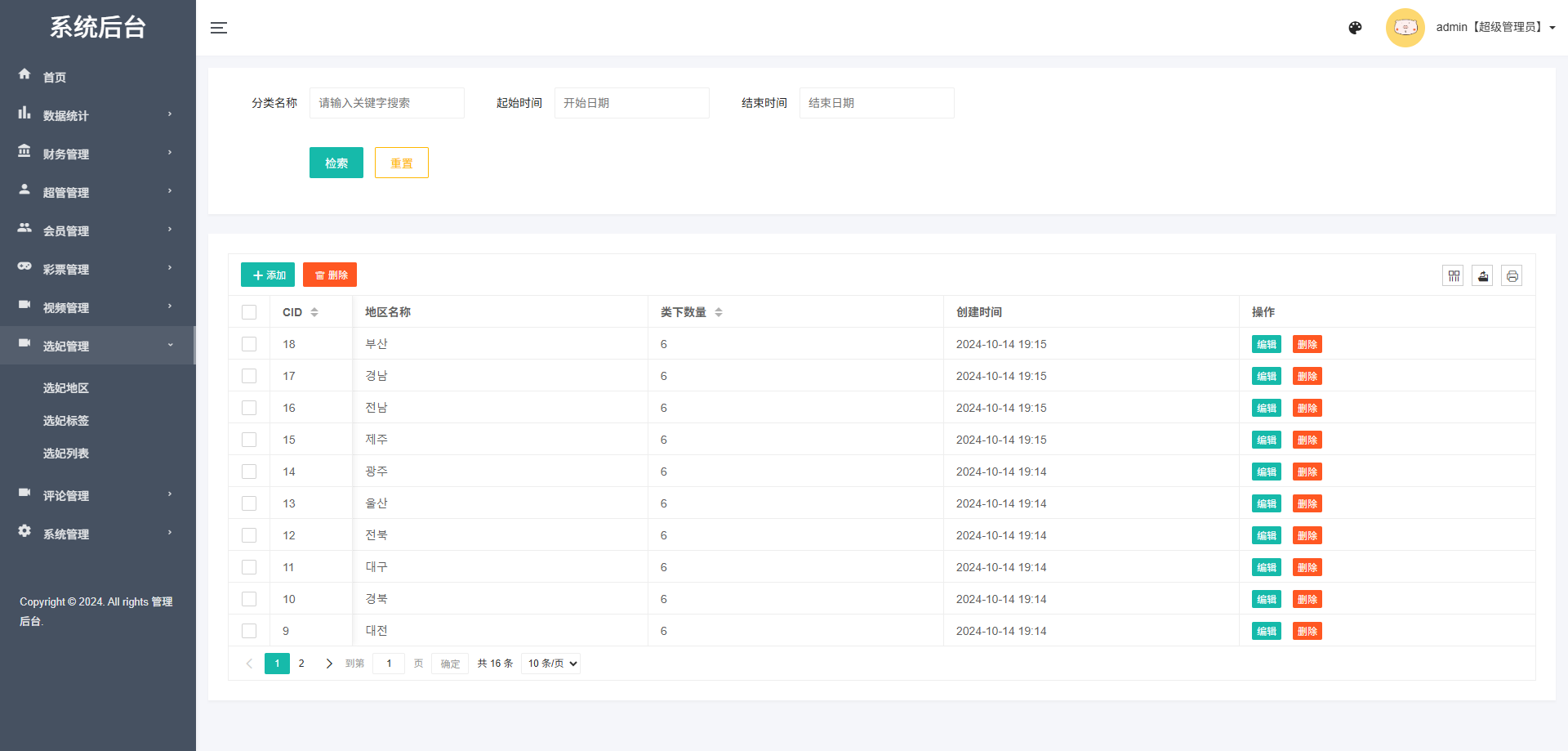Viewport: 1568px width, 751px height.
Task: Click the export data icon on the table toolbar
Action: tap(1482, 275)
